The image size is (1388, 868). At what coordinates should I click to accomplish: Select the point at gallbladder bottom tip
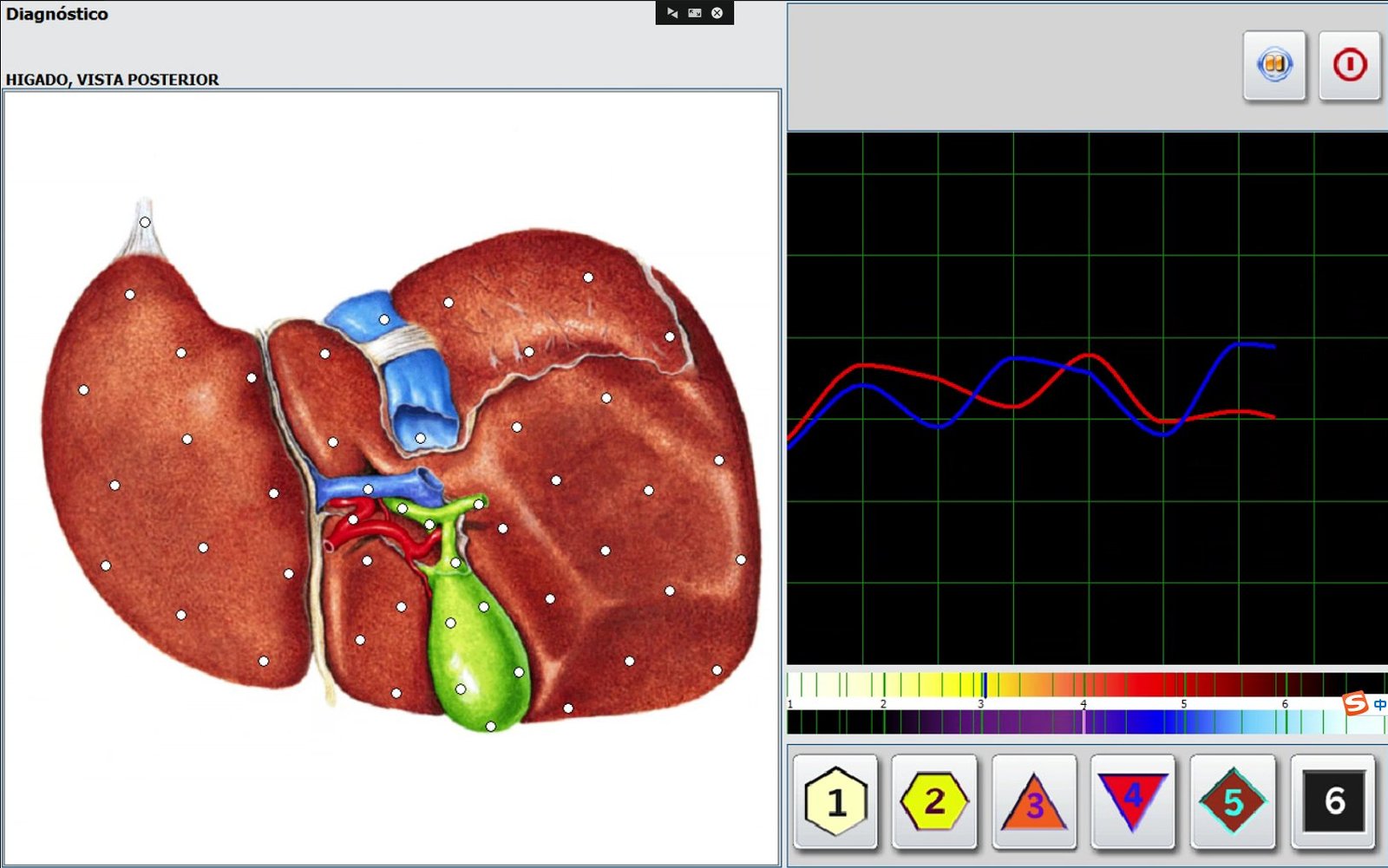coord(491,727)
